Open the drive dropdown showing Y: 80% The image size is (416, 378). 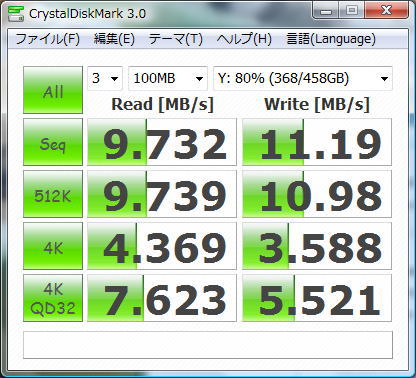(x=303, y=78)
